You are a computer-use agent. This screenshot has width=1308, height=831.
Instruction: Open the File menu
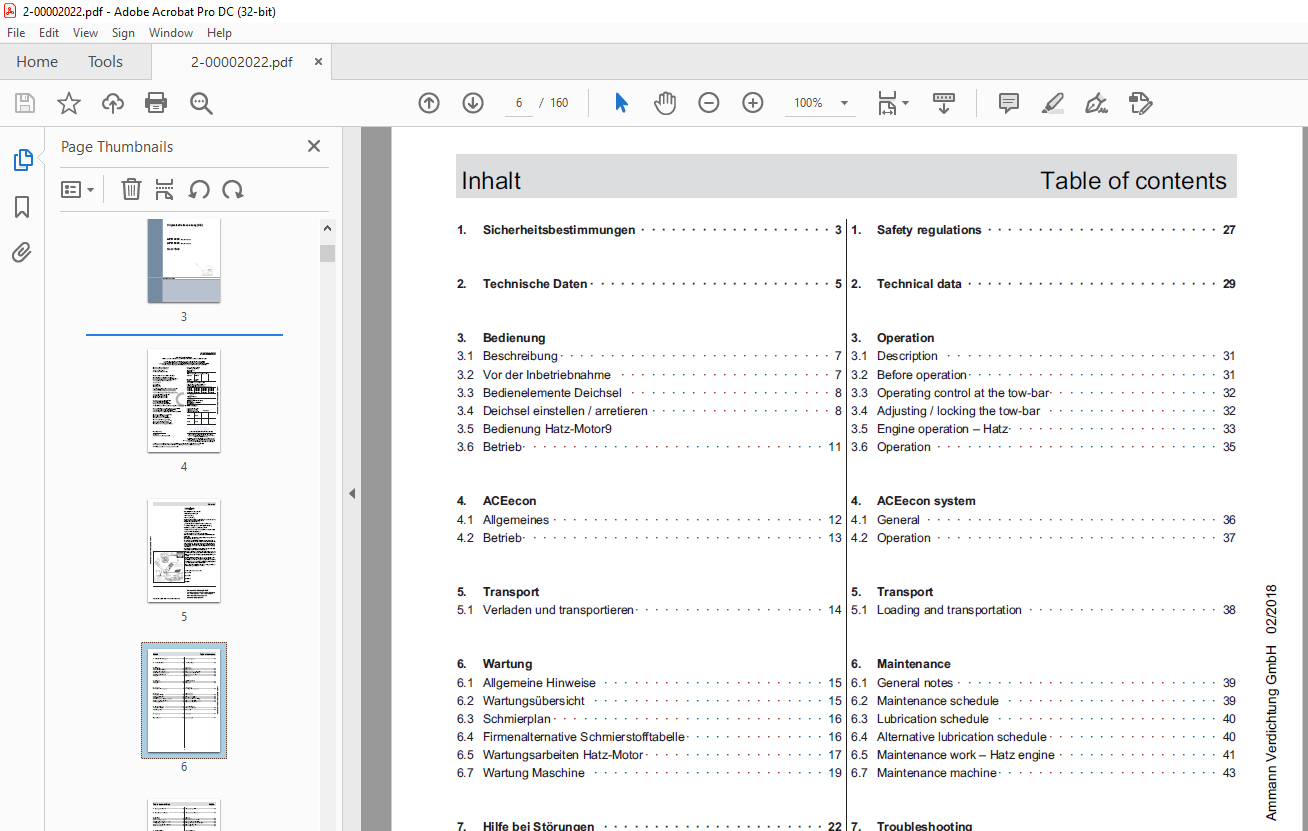coord(16,33)
